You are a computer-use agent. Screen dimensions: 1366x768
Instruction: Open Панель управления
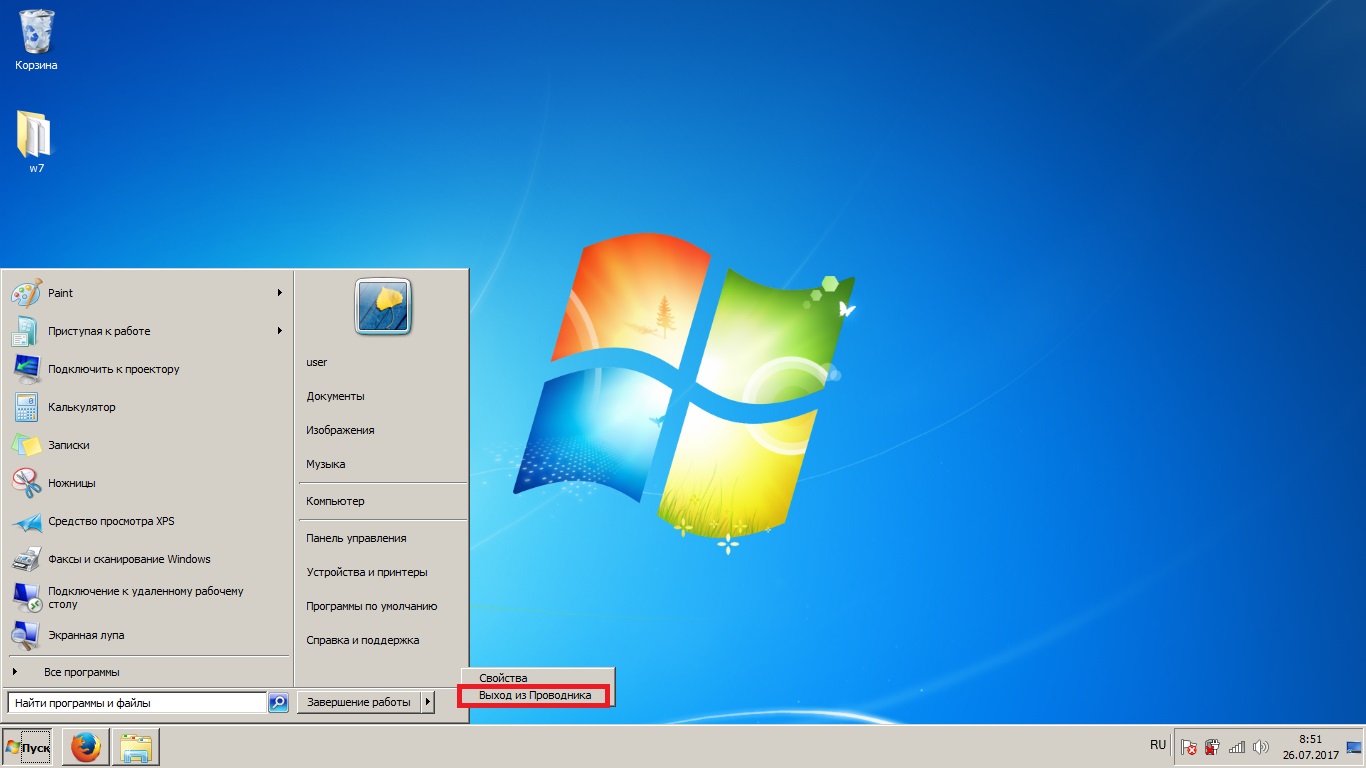[x=356, y=538]
